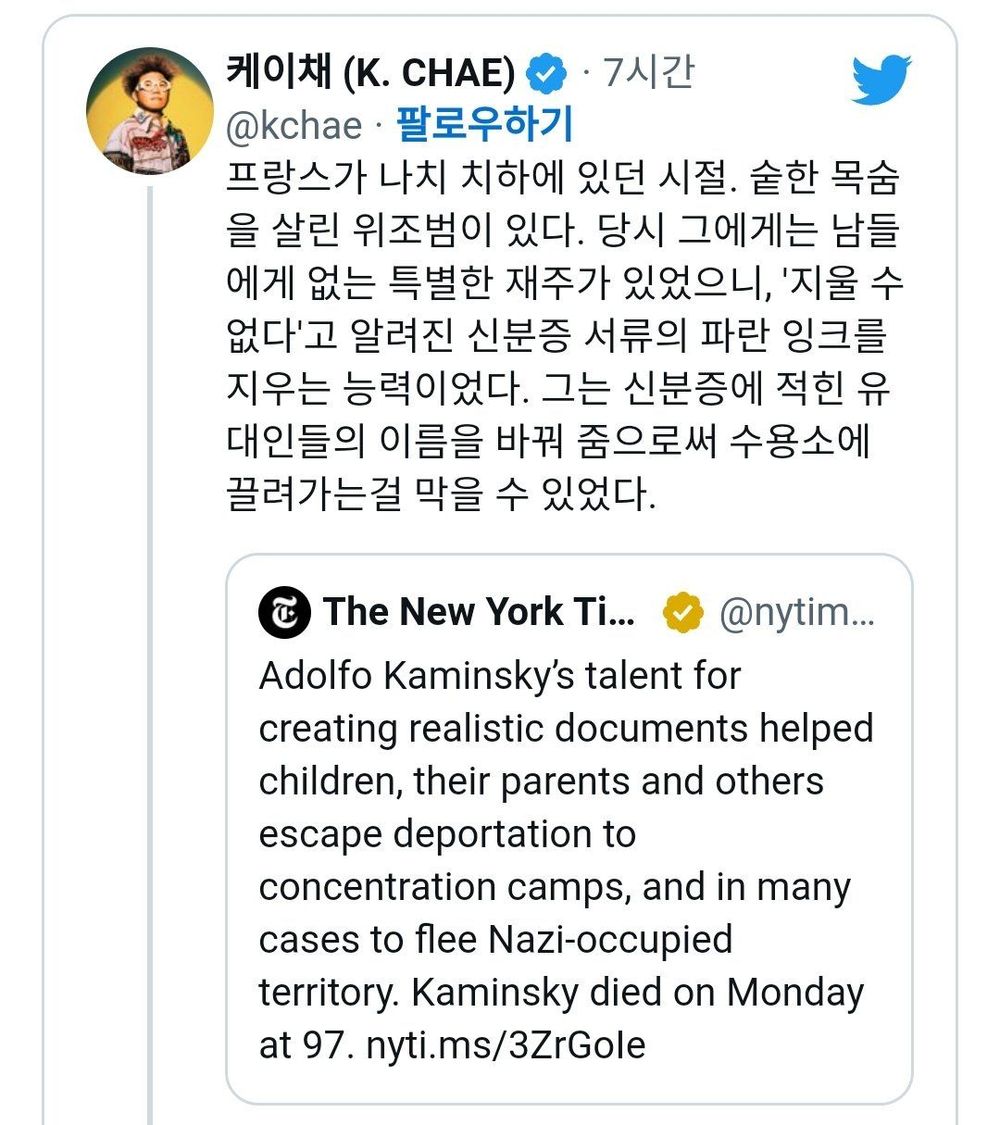Open the 7시간 timestamp link

coord(648,74)
